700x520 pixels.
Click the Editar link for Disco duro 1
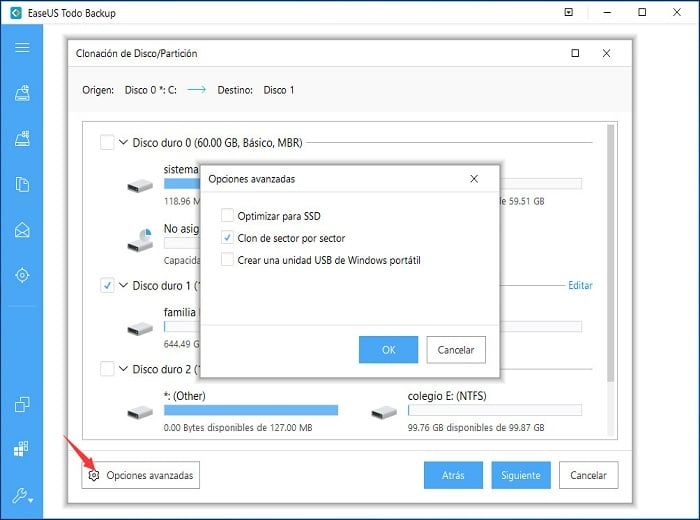(580, 285)
